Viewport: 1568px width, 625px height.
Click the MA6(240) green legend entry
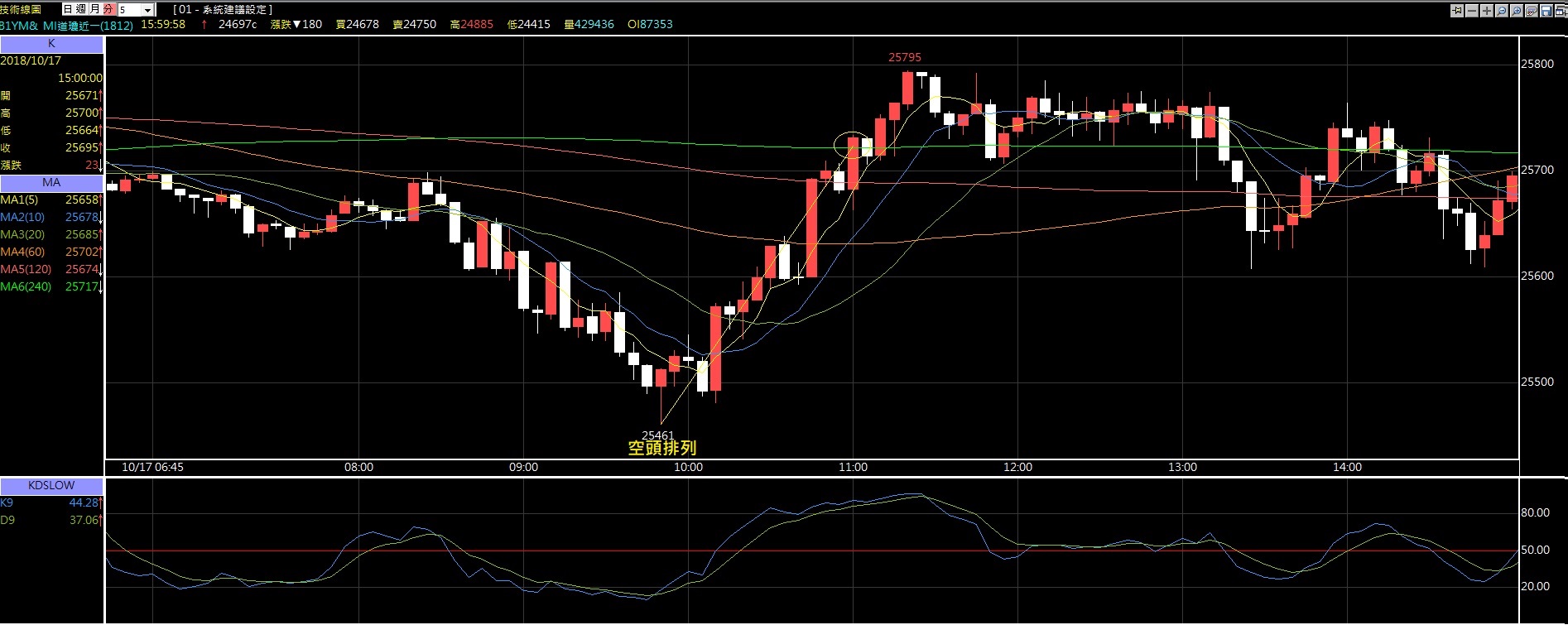(26, 286)
